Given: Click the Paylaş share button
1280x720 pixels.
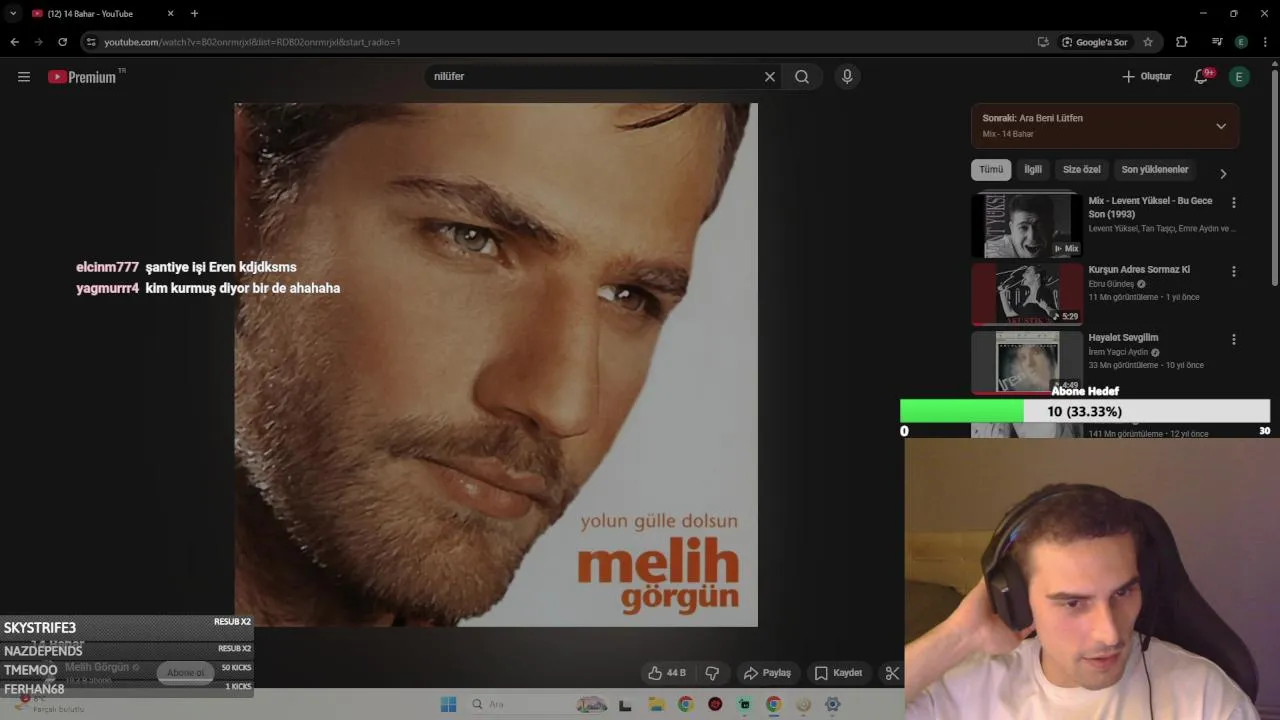Looking at the screenshot, I should pos(768,673).
